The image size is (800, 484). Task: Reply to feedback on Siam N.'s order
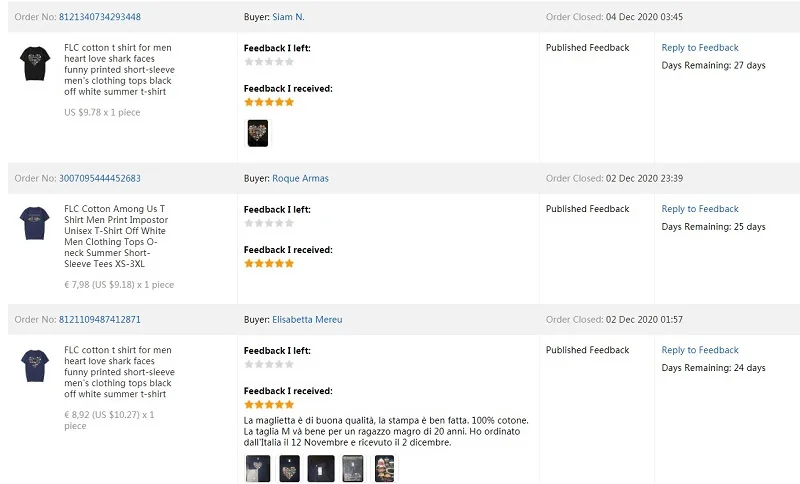[x=700, y=48]
